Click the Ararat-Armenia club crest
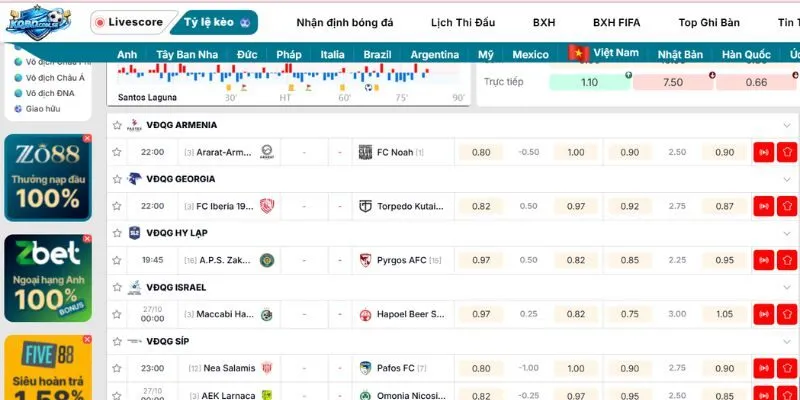The image size is (800, 400). tap(267, 152)
